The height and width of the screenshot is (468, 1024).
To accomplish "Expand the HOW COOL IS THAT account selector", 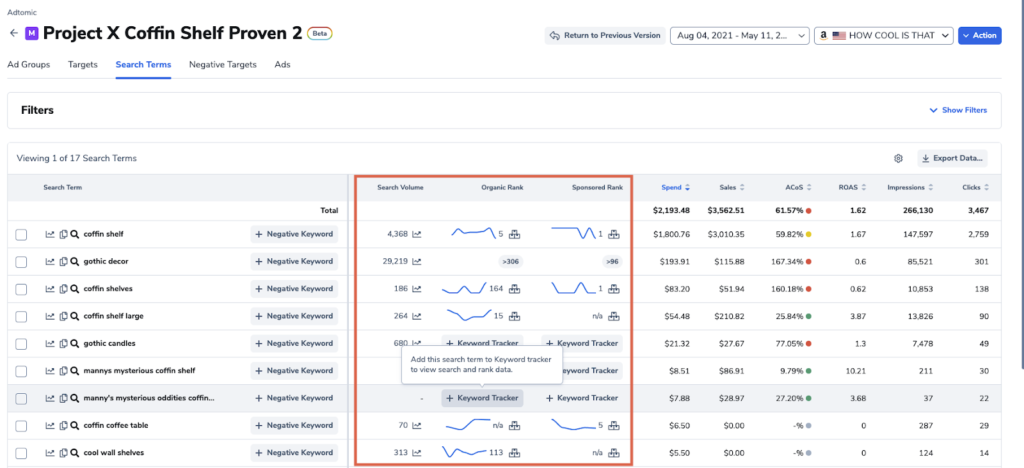I will tap(882, 35).
